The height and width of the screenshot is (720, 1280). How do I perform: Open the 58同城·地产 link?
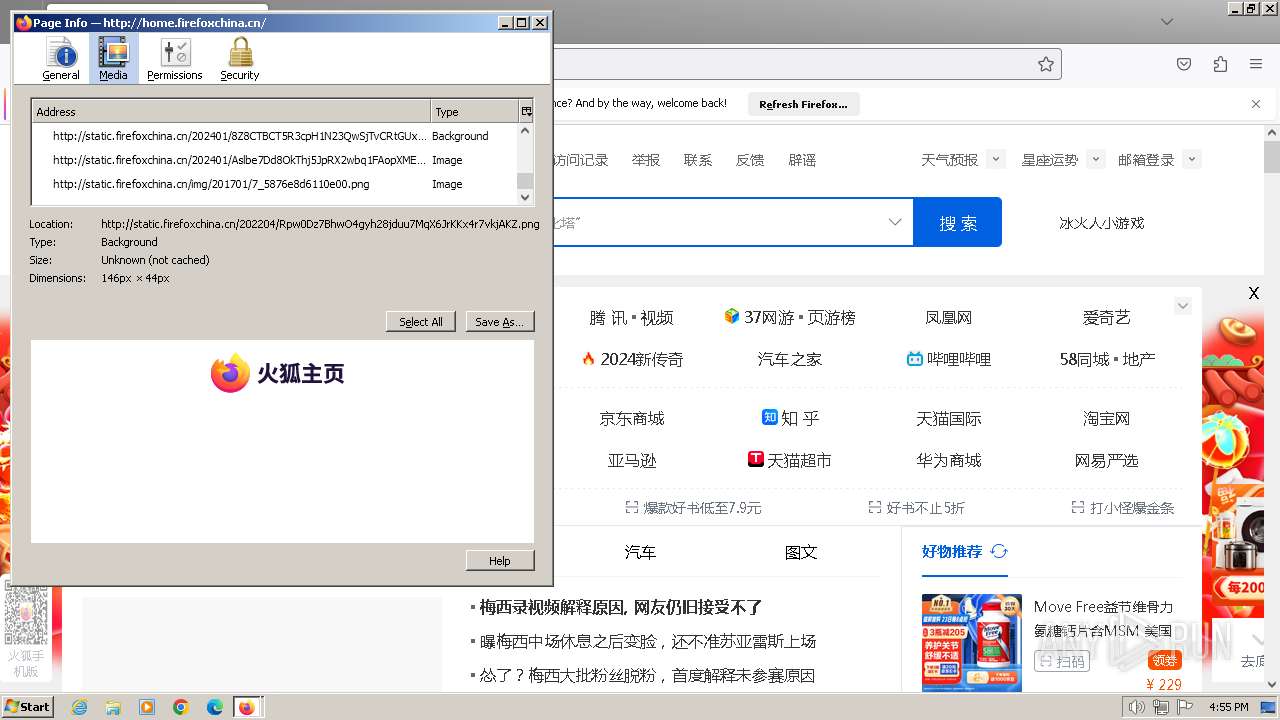click(1107, 359)
